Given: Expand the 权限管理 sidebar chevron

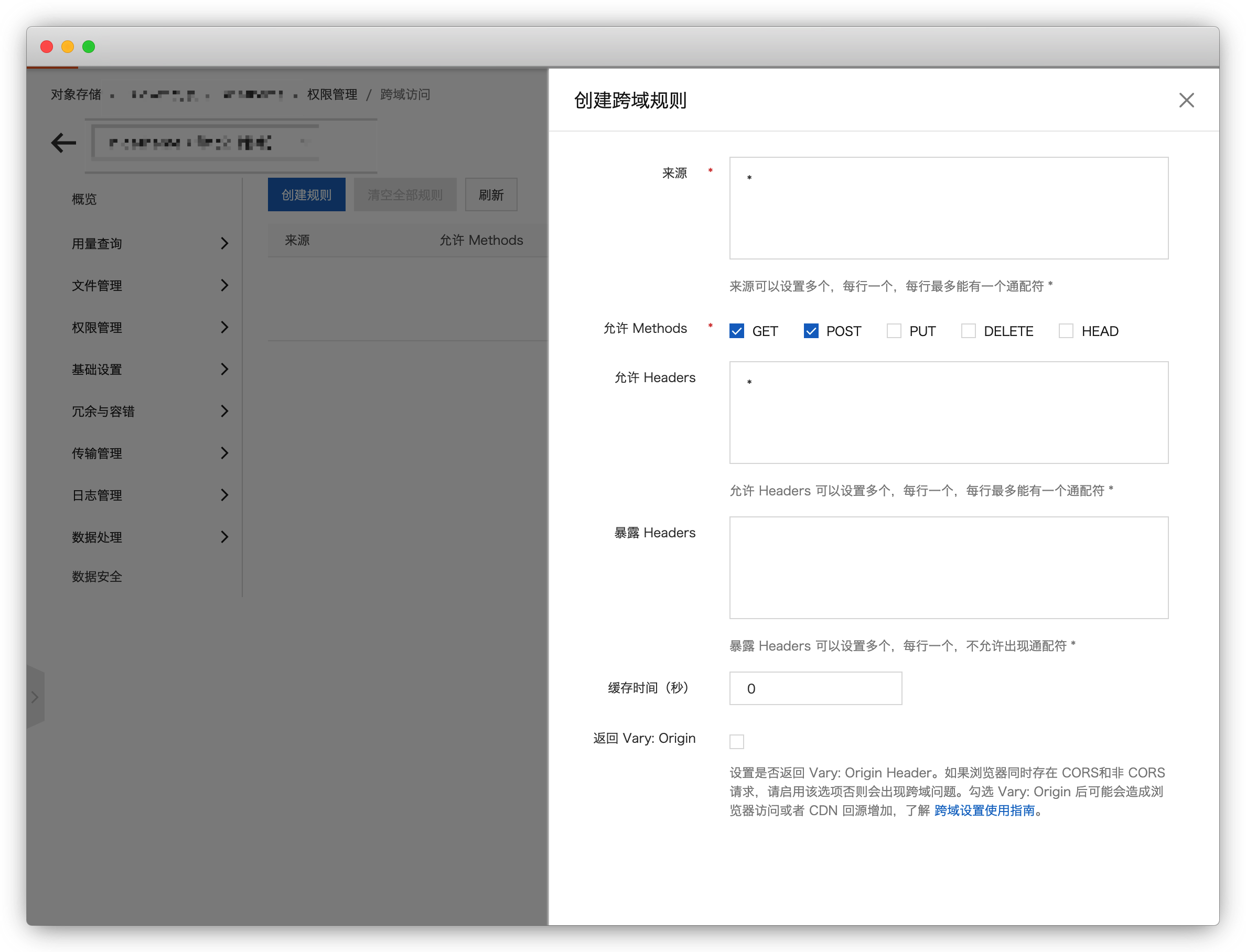Looking at the screenshot, I should (224, 328).
